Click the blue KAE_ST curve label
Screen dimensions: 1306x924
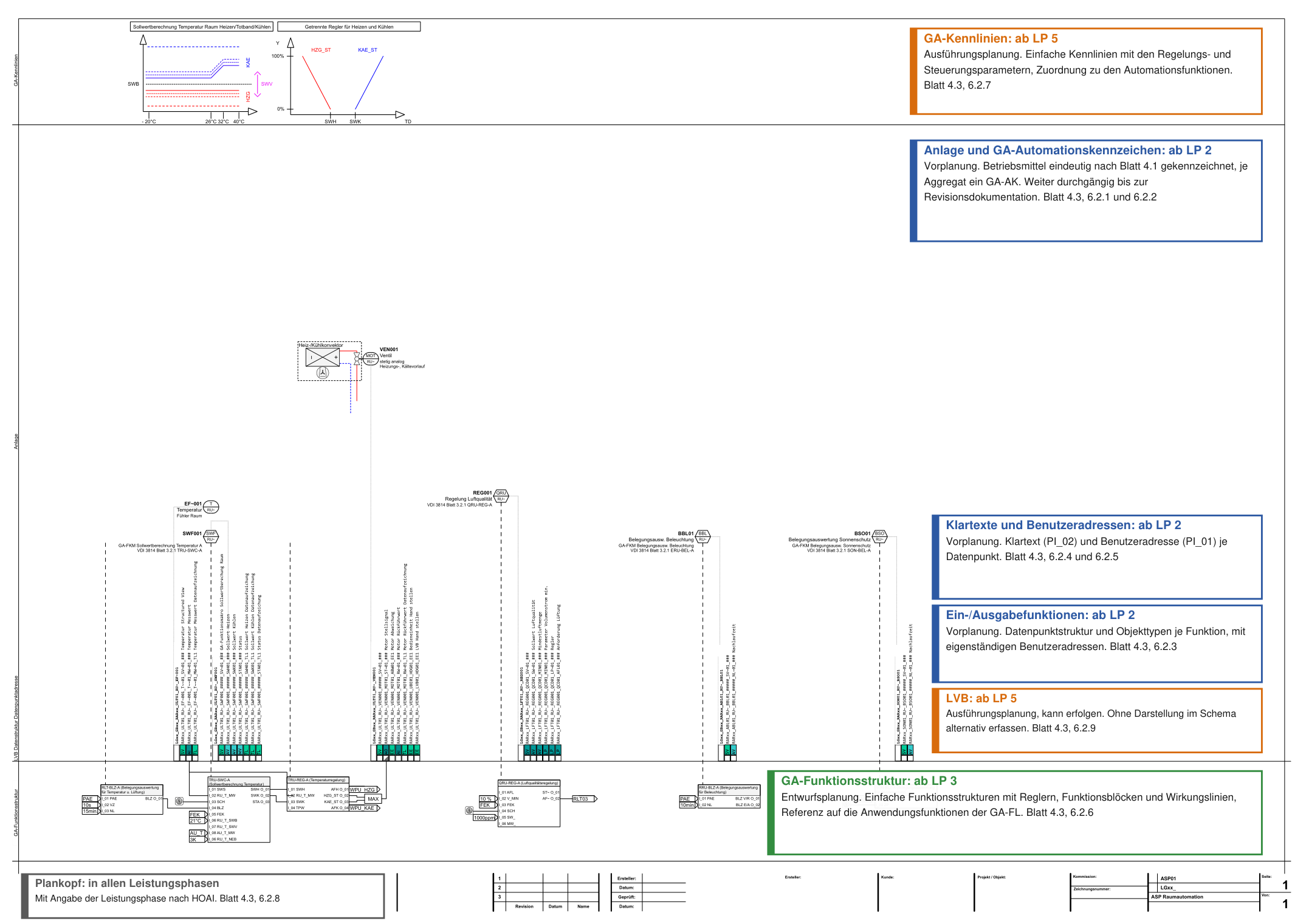[368, 50]
